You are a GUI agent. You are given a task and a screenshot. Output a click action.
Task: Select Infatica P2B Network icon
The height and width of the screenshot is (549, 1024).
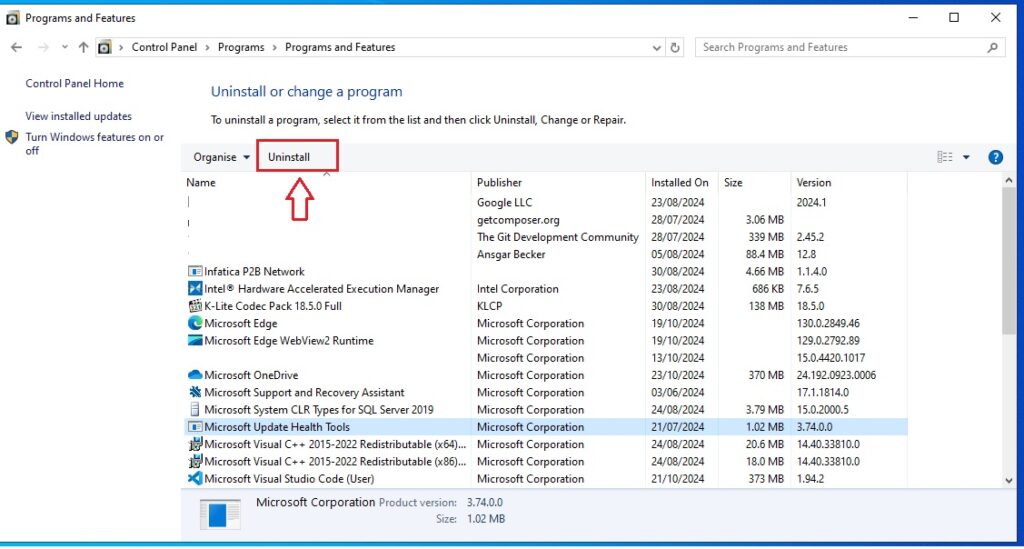[x=195, y=272]
